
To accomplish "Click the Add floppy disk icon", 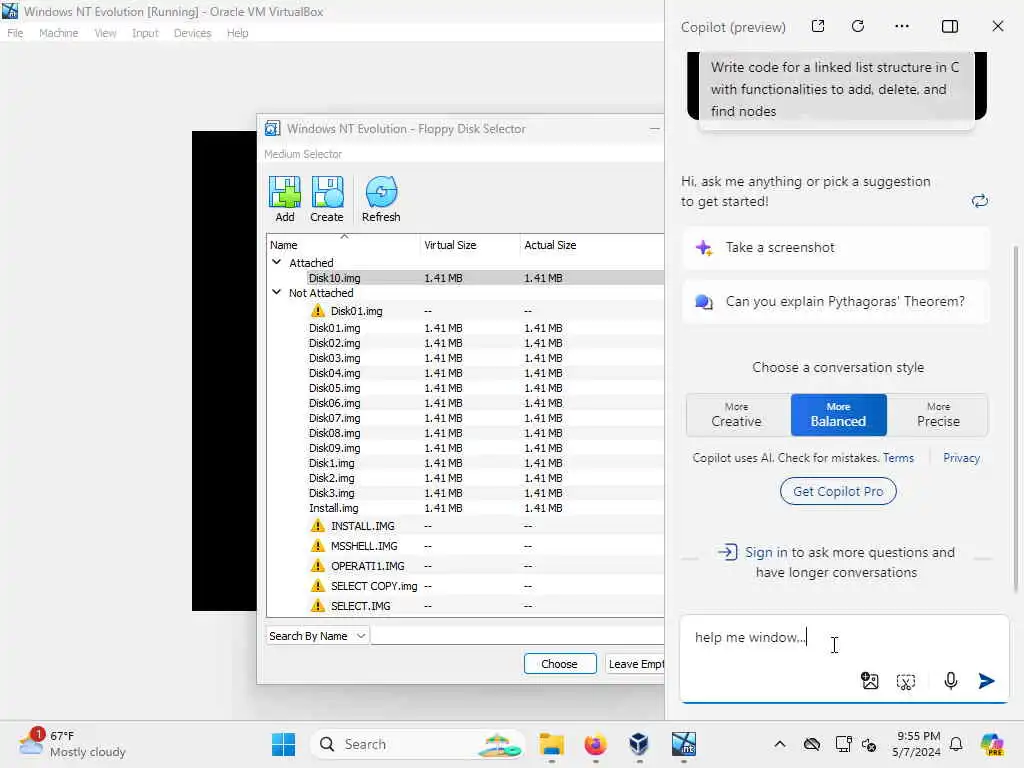I will click(285, 199).
